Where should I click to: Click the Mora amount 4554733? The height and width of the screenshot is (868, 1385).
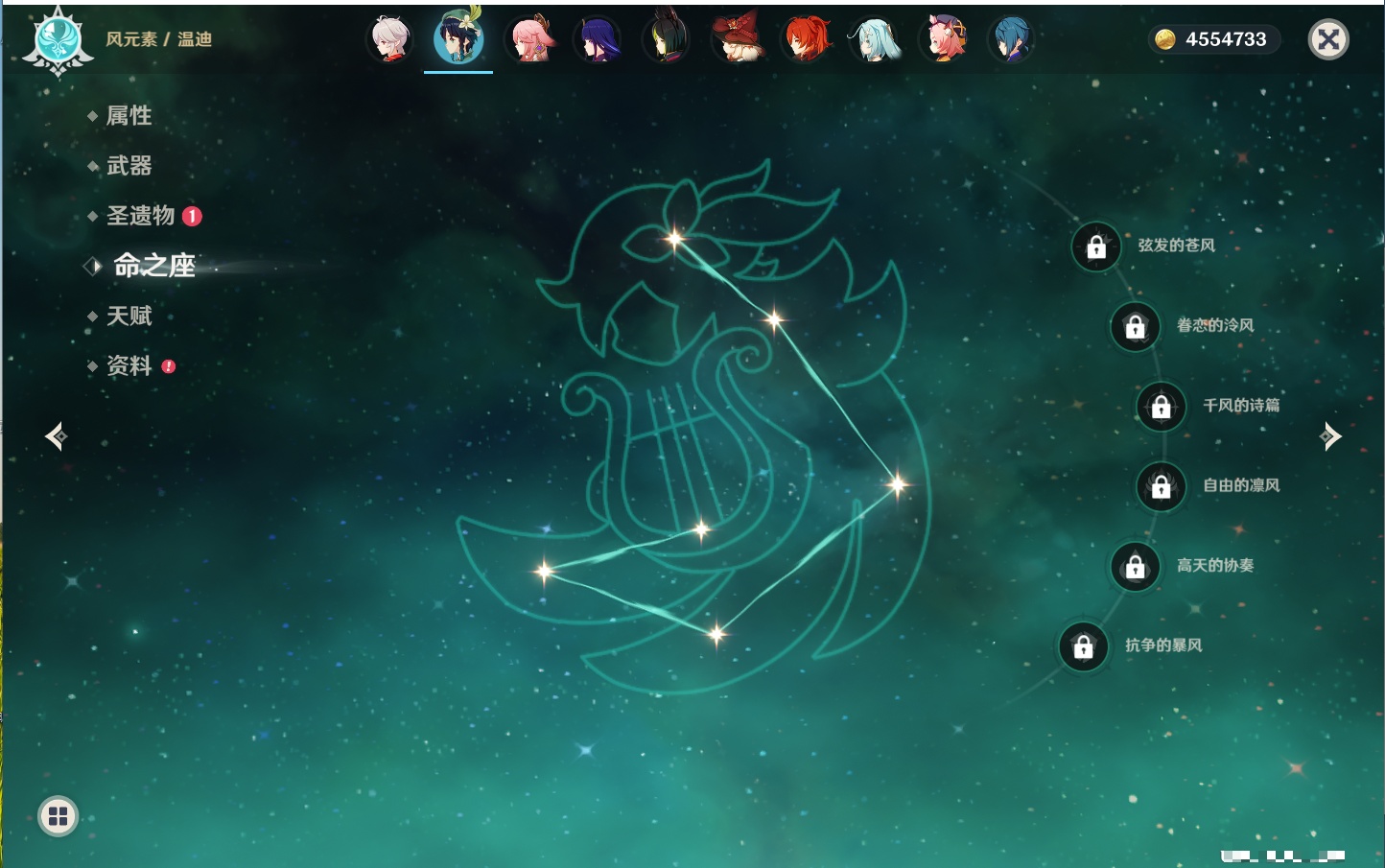click(1226, 39)
